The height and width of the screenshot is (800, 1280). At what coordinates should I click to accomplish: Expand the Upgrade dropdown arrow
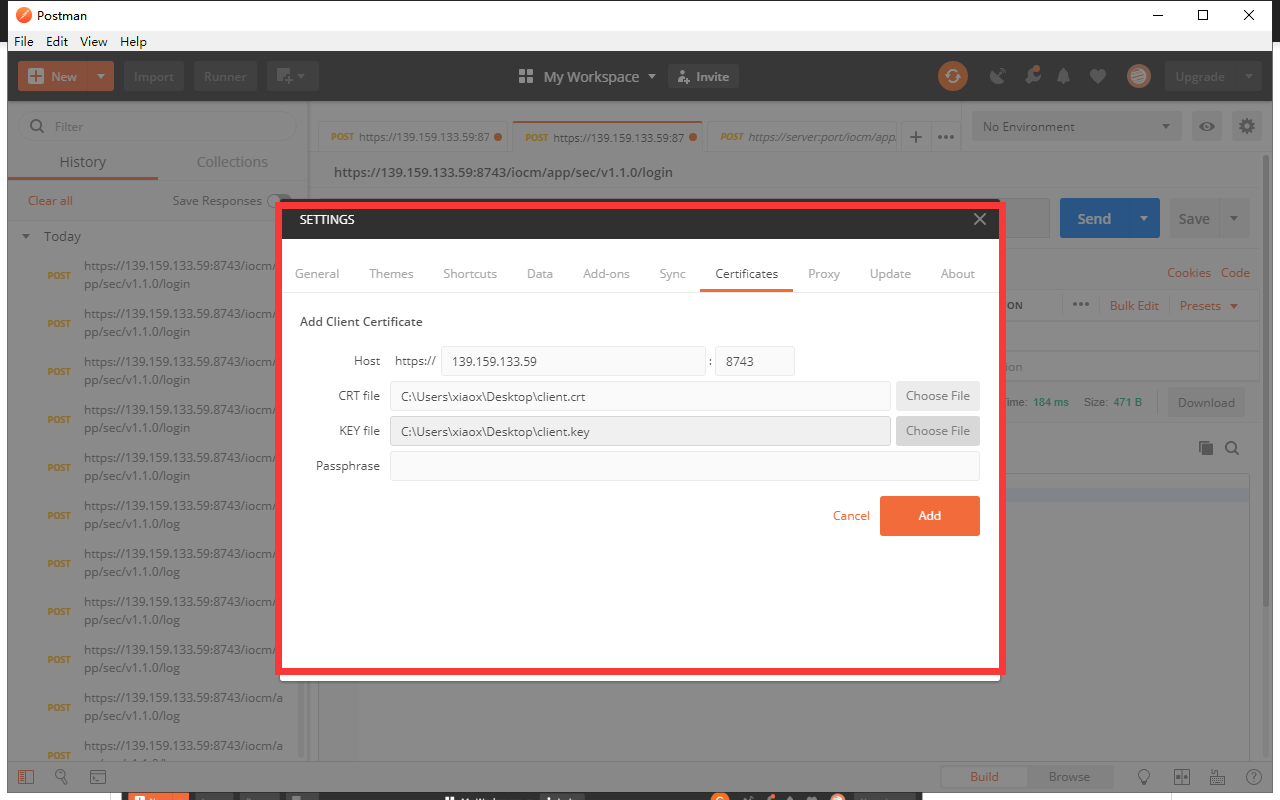[1248, 76]
